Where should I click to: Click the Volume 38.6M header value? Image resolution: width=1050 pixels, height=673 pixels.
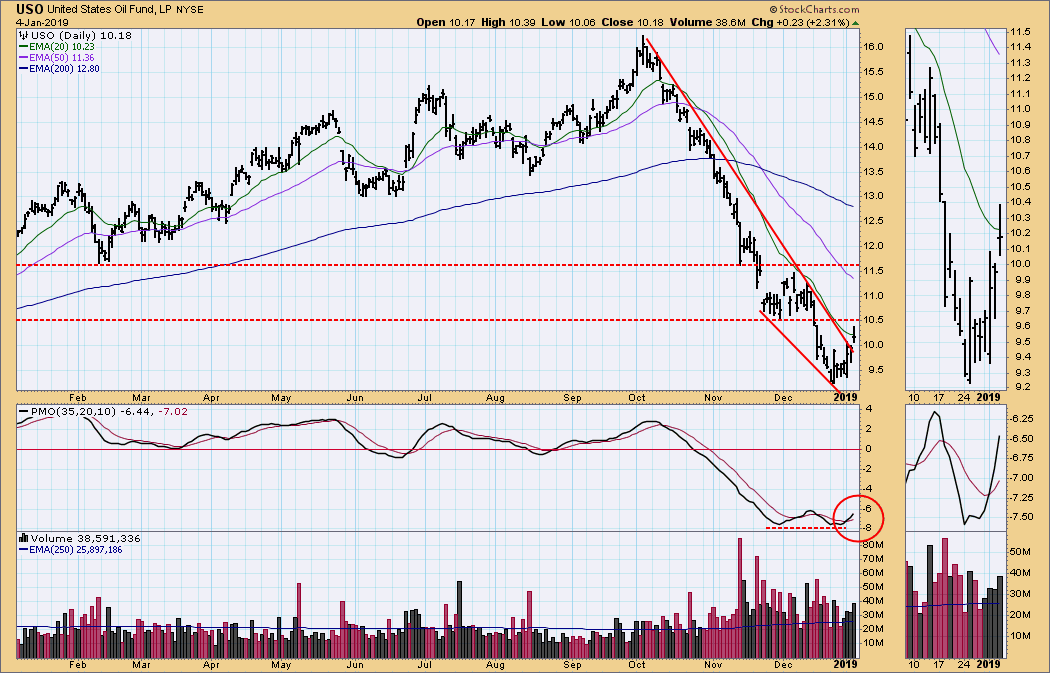[x=706, y=22]
